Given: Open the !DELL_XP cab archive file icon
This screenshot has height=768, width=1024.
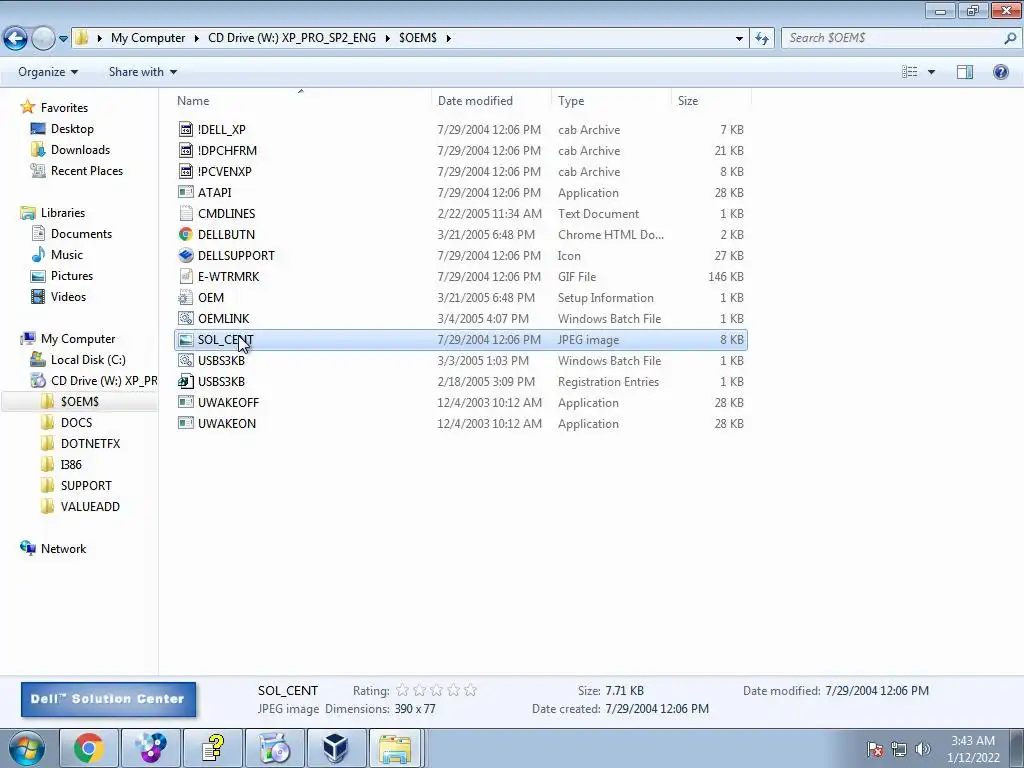Looking at the screenshot, I should click(186, 129).
